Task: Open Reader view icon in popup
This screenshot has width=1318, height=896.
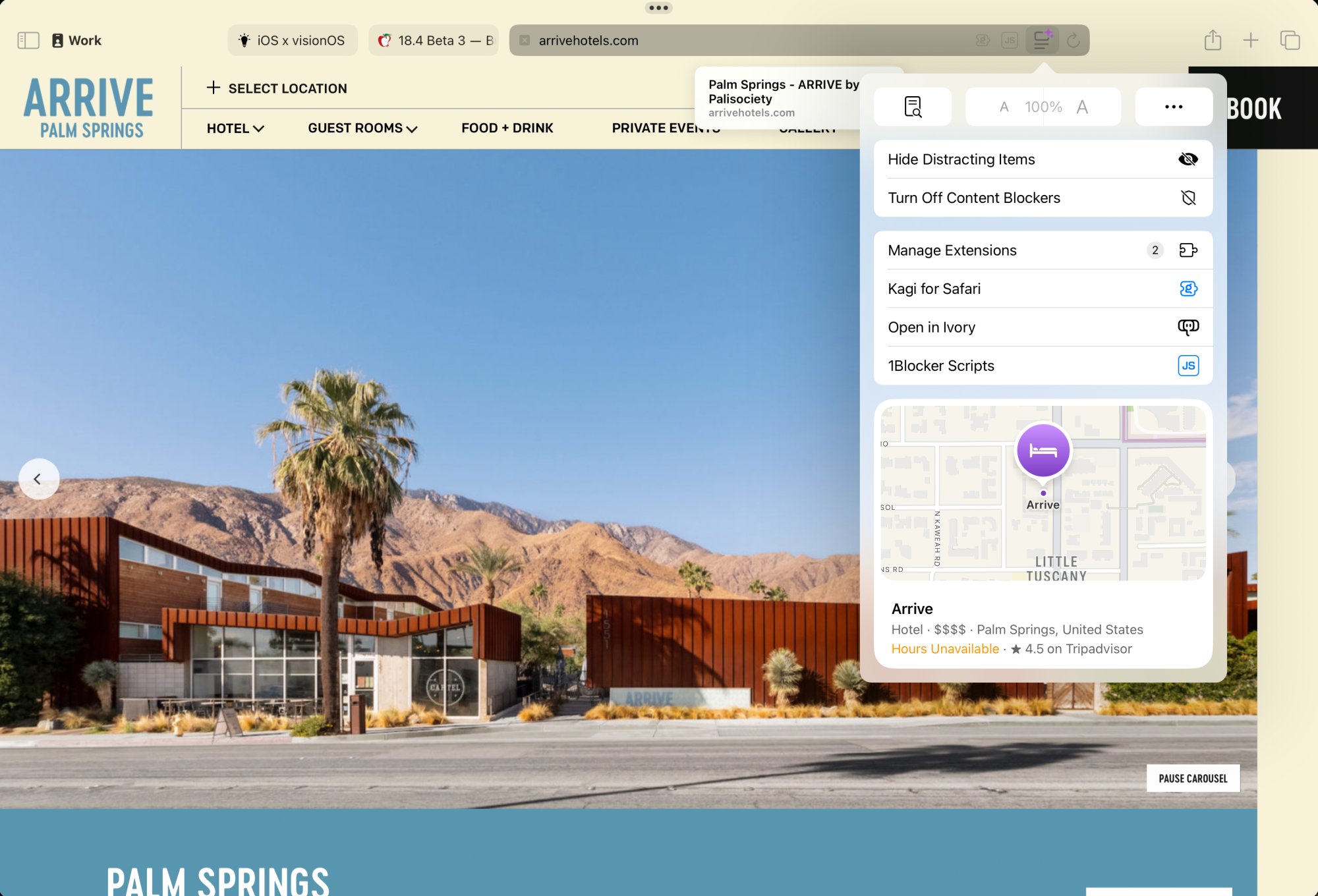Action: click(x=912, y=107)
